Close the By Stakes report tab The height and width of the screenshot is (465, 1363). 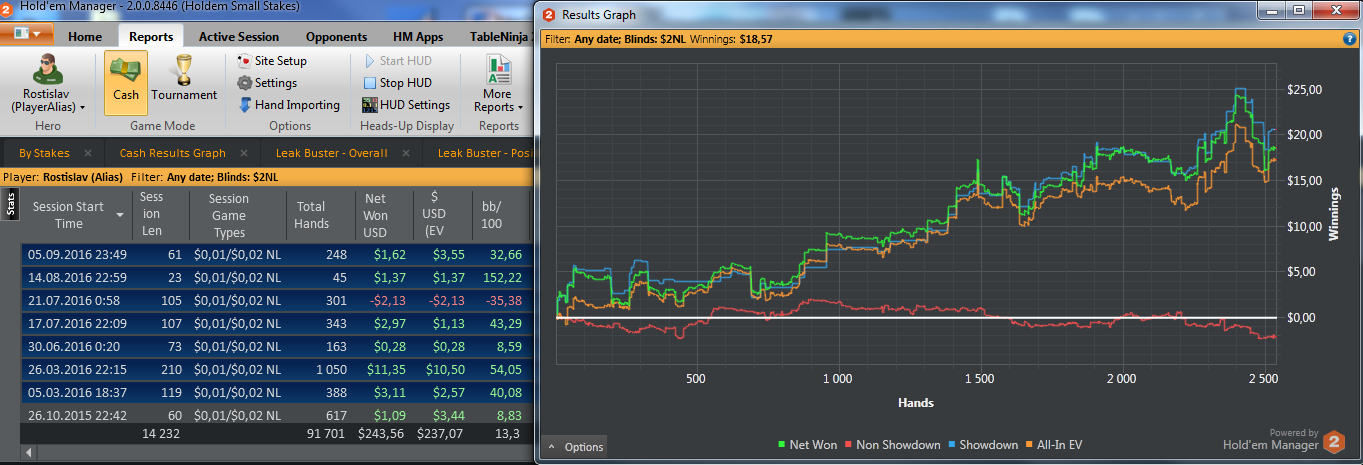tap(88, 153)
